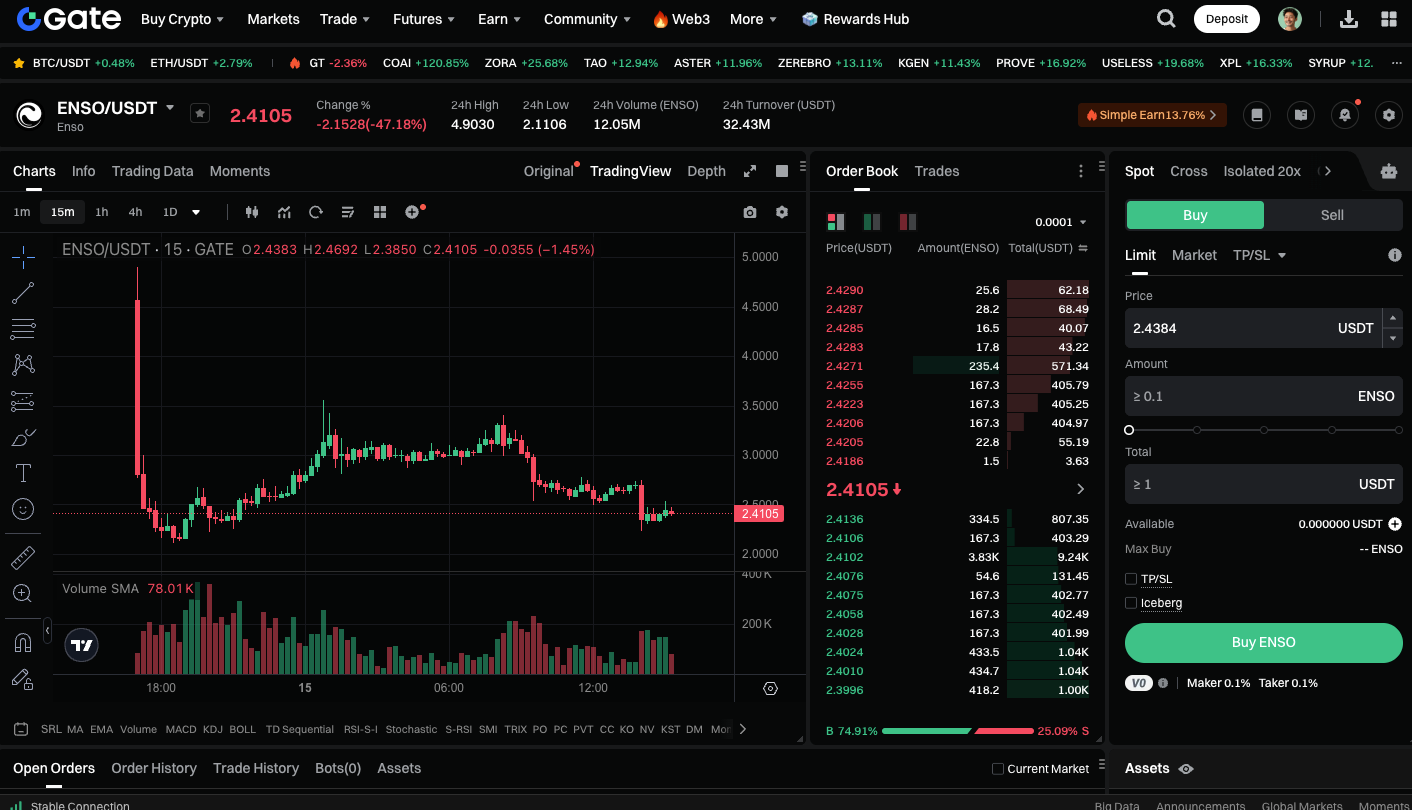
Task: Expand chart to fullscreen
Action: click(x=750, y=171)
